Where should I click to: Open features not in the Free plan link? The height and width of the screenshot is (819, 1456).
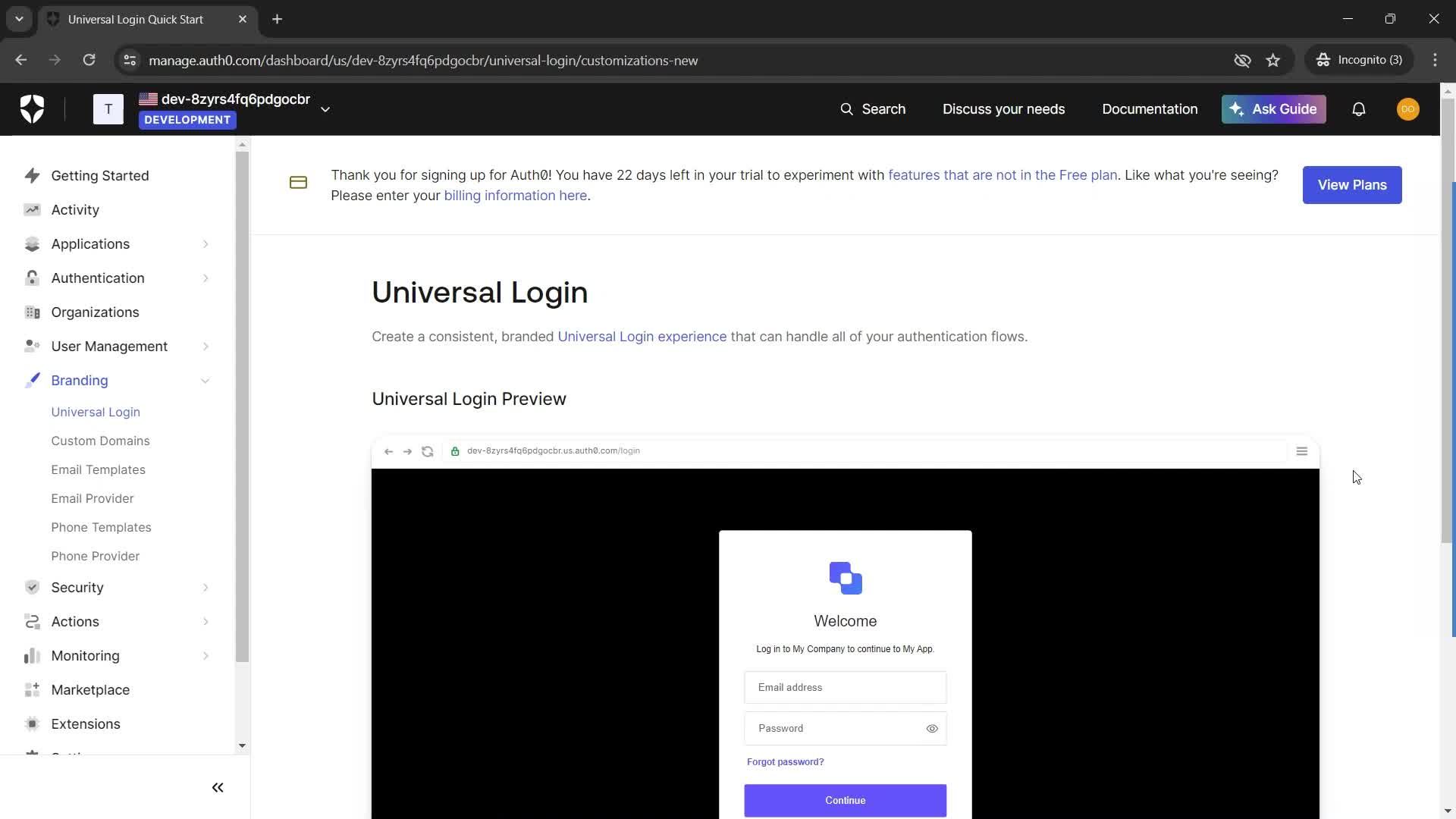tap(1003, 175)
